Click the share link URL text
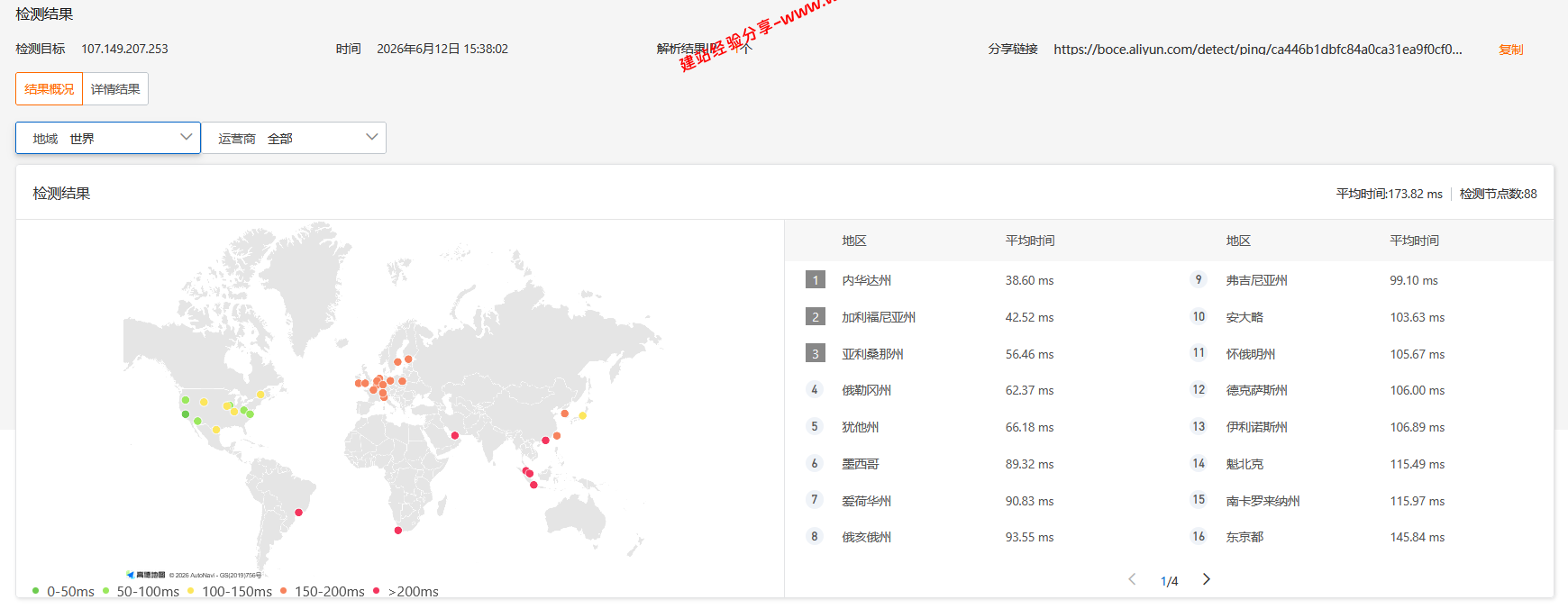The width and height of the screenshot is (1568, 609). pyautogui.click(x=1258, y=49)
